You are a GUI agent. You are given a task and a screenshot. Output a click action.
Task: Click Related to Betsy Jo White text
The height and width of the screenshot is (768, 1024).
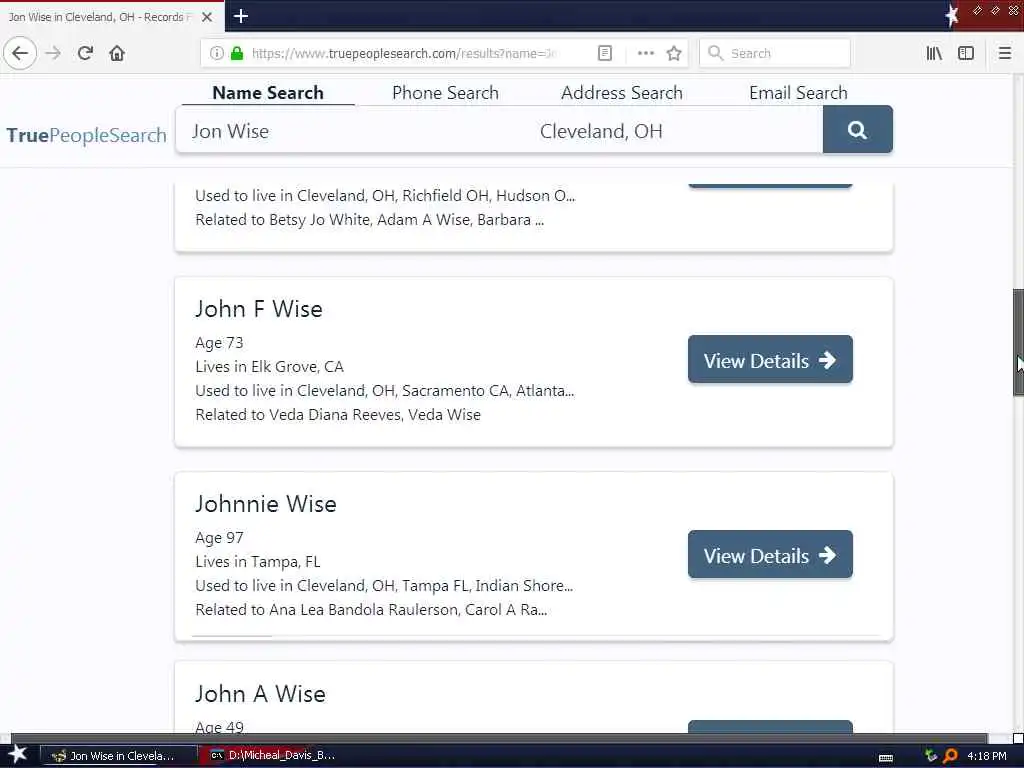370,220
